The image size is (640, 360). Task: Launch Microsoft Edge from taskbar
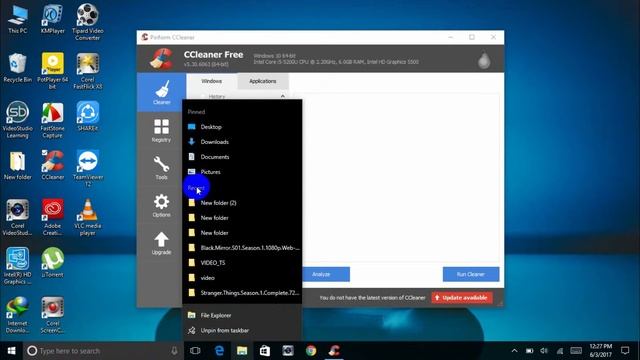pos(219,351)
